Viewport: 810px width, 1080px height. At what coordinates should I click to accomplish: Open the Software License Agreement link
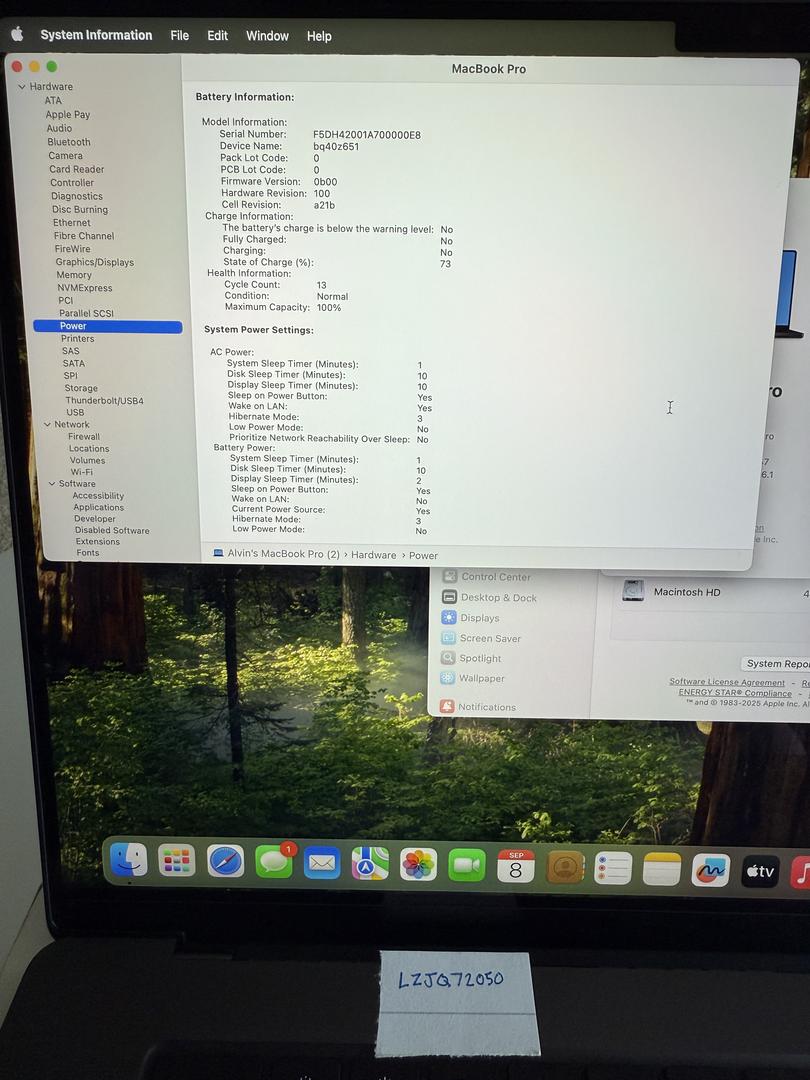point(727,682)
